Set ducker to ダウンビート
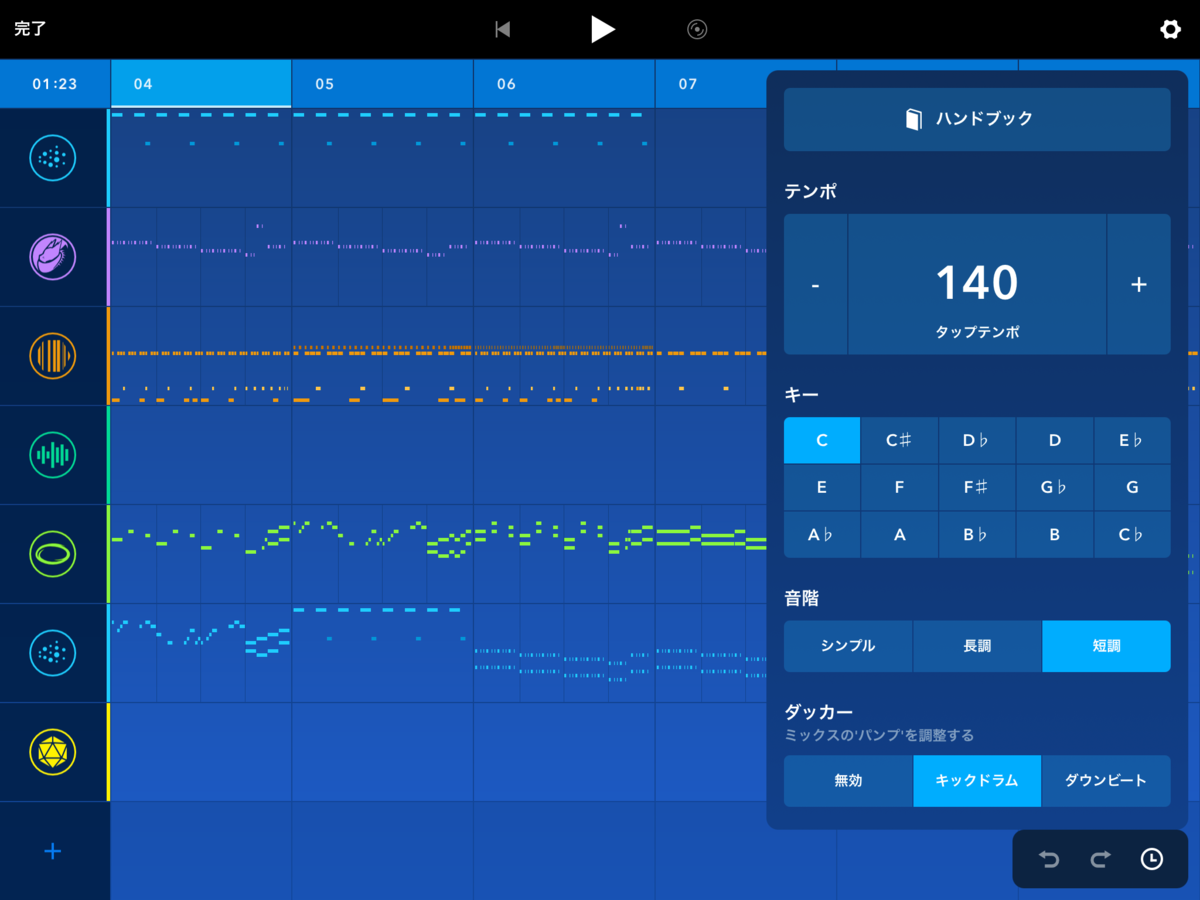The image size is (1200, 900). click(1106, 781)
